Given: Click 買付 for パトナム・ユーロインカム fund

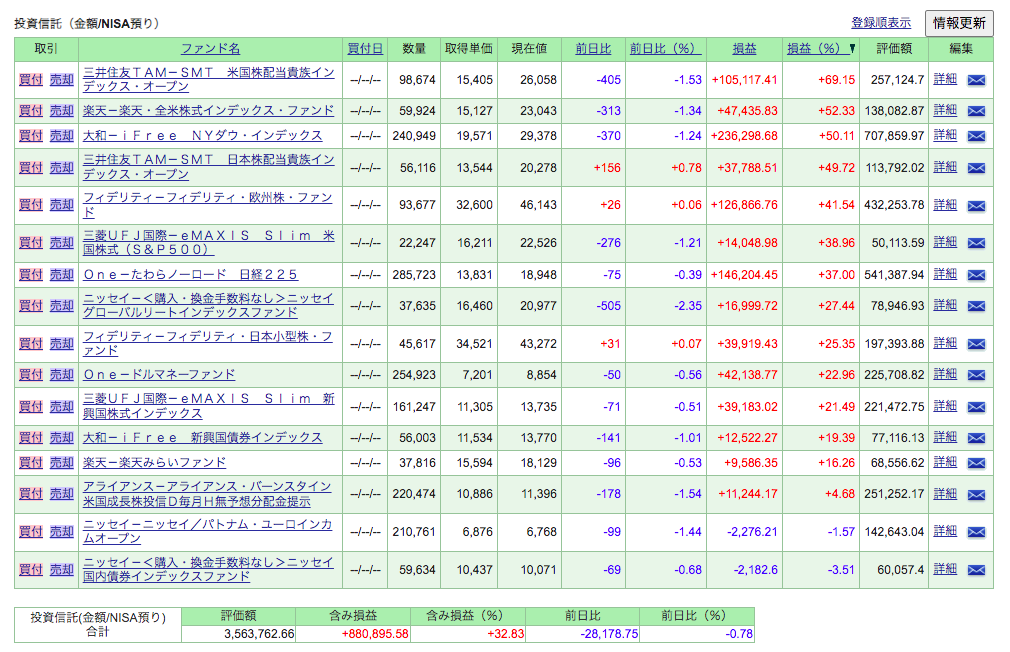Looking at the screenshot, I should pos(30,532).
